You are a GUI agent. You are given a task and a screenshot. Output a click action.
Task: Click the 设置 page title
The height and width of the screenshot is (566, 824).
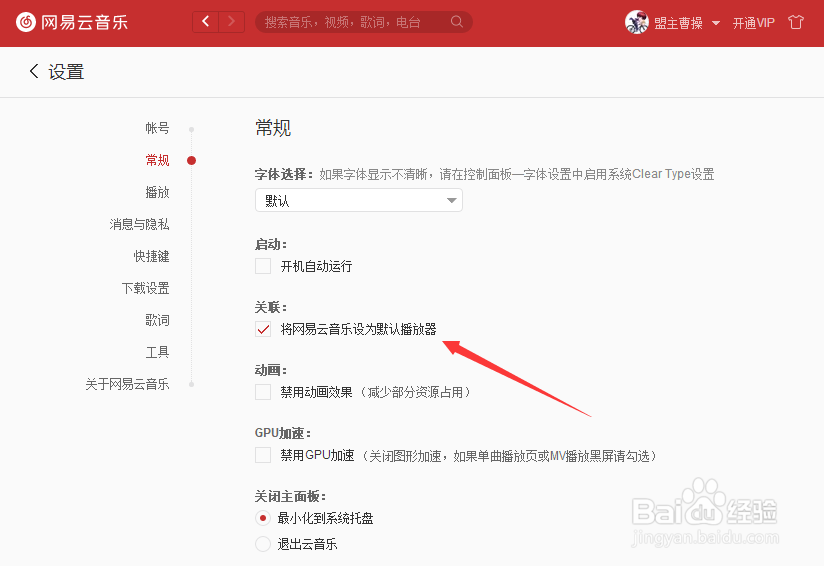[x=66, y=72]
